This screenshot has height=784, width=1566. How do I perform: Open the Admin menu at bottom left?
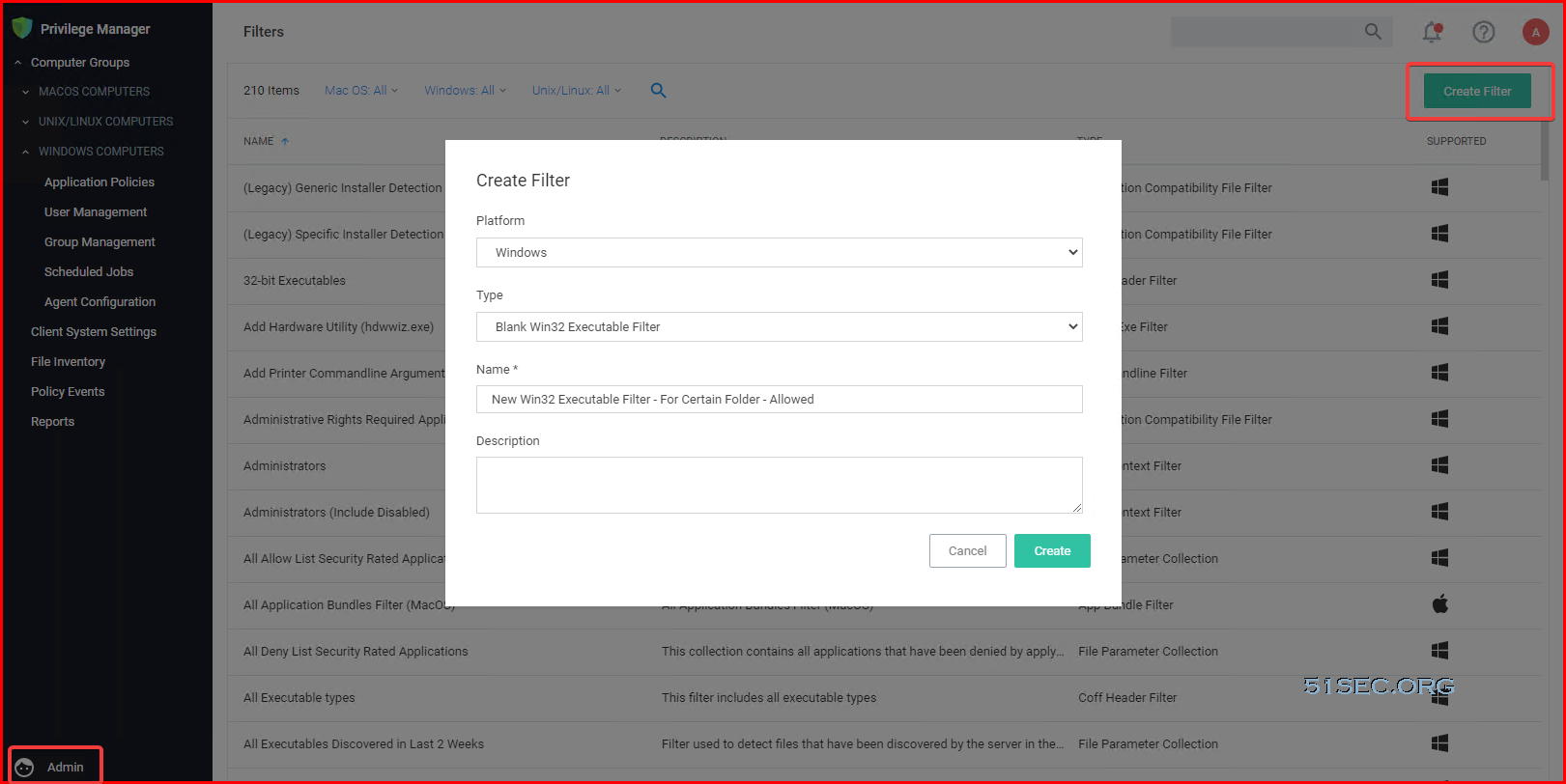(x=55, y=768)
